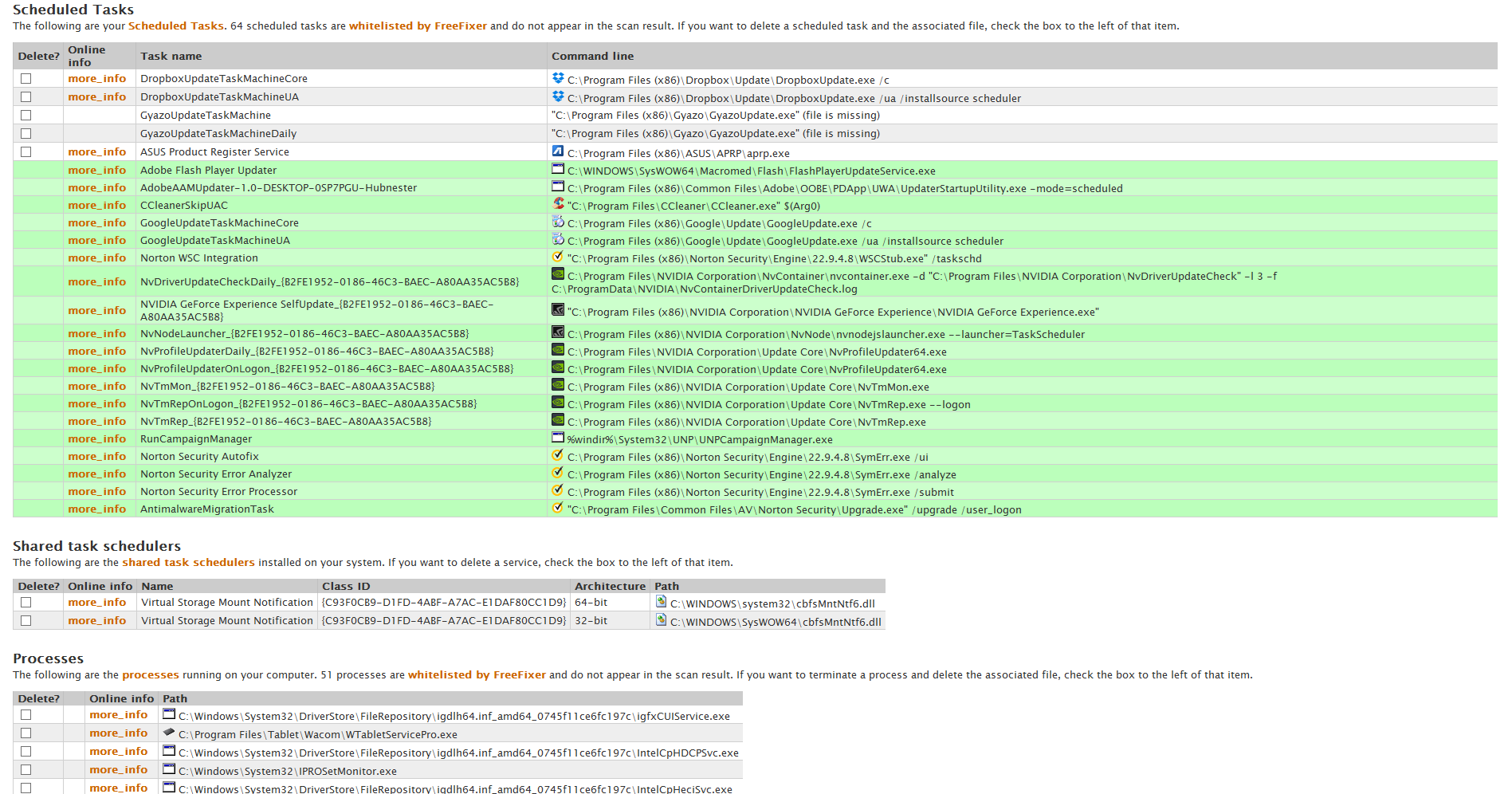The height and width of the screenshot is (794, 1512).
Task: Check delete box for DropboxUpdateTaskMachineUA
Action: pos(26,97)
